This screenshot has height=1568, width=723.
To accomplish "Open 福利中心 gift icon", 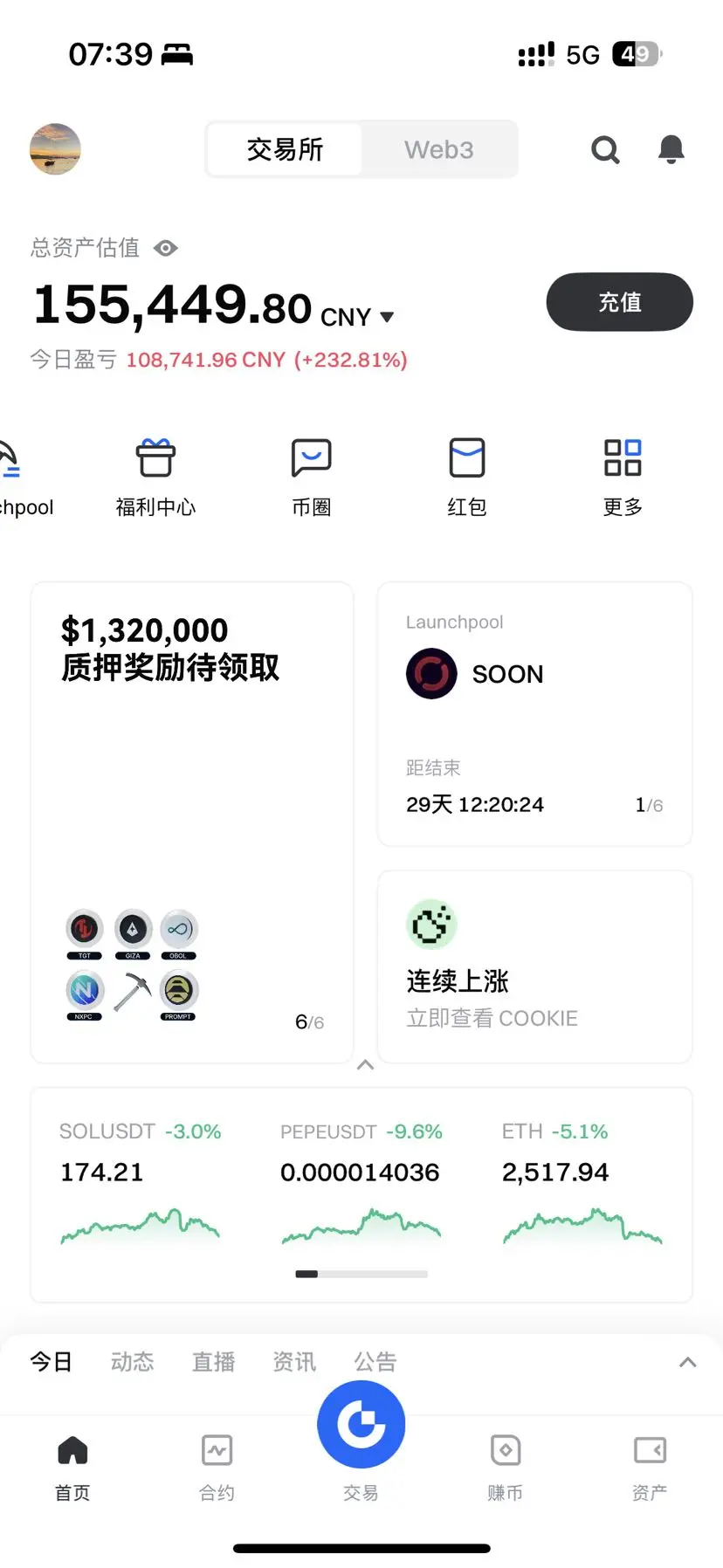I will [155, 457].
